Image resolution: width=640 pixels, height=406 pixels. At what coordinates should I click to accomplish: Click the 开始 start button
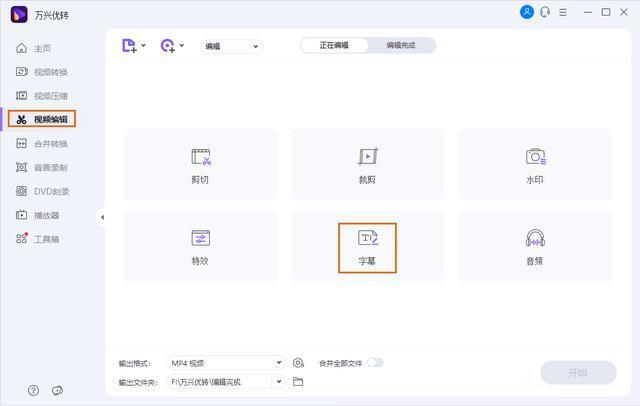578,373
